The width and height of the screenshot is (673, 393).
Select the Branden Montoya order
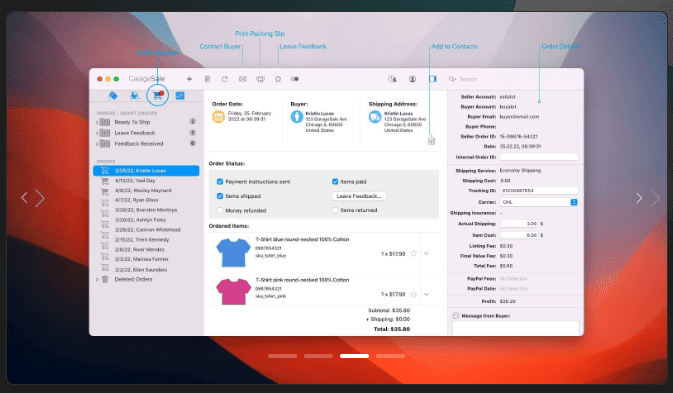[x=146, y=210]
